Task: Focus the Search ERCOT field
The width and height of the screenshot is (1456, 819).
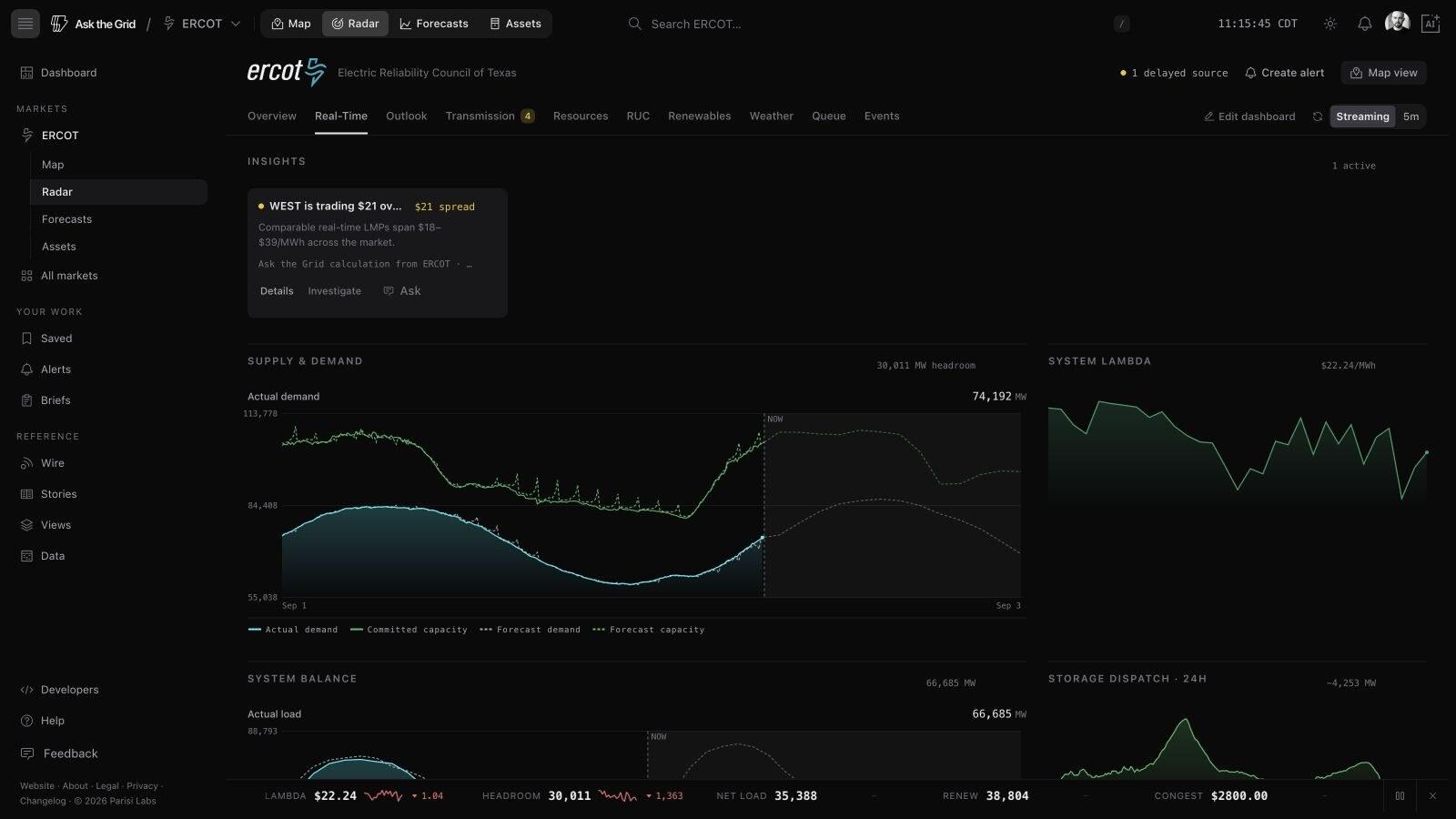Action: point(878,24)
